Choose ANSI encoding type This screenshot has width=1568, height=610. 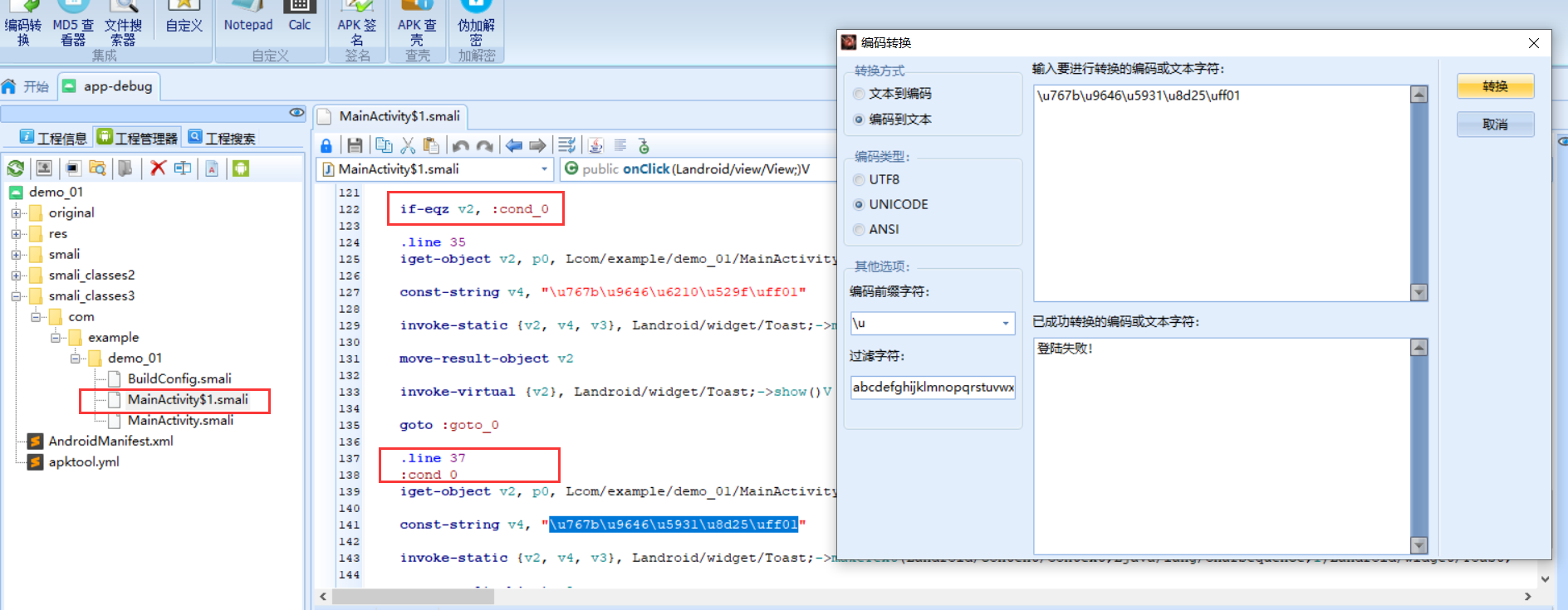(877, 229)
